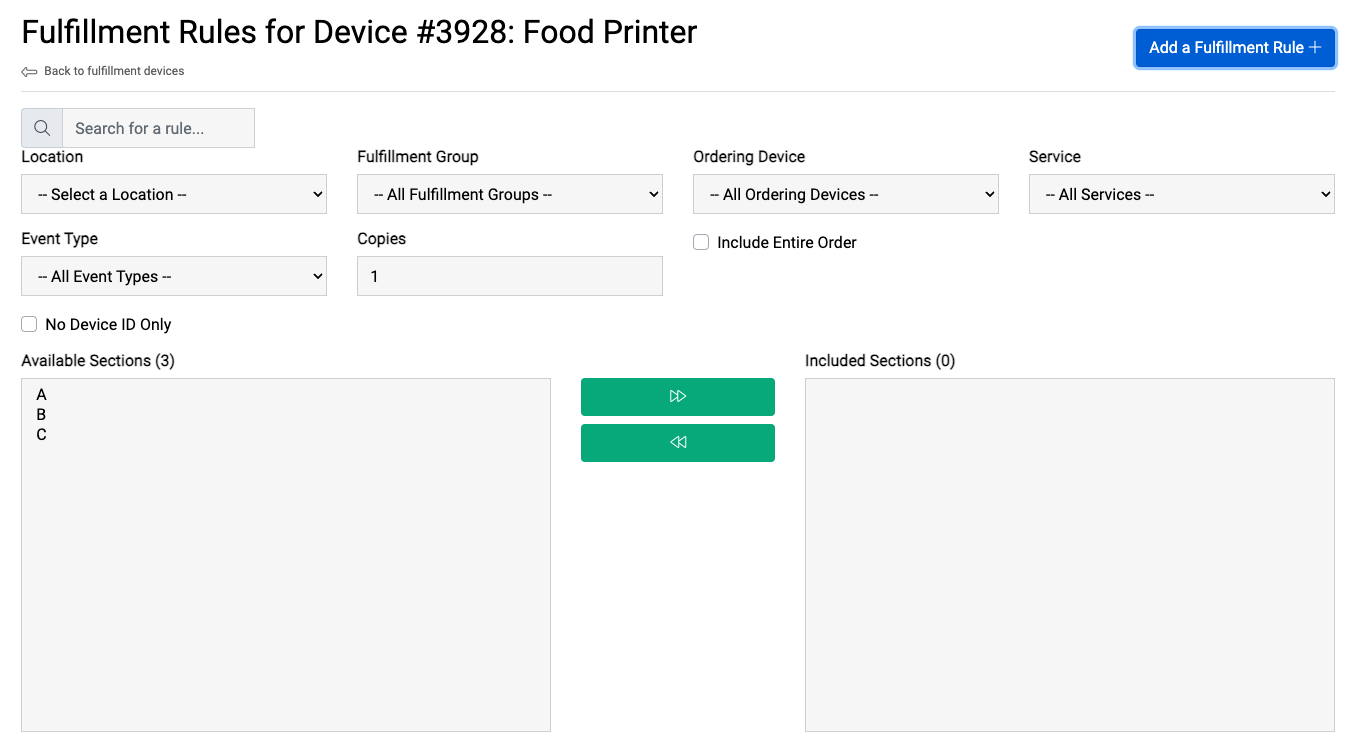Click Add a Fulfillment Rule button
Image resolution: width=1352 pixels, height=743 pixels.
pyautogui.click(x=1235, y=48)
